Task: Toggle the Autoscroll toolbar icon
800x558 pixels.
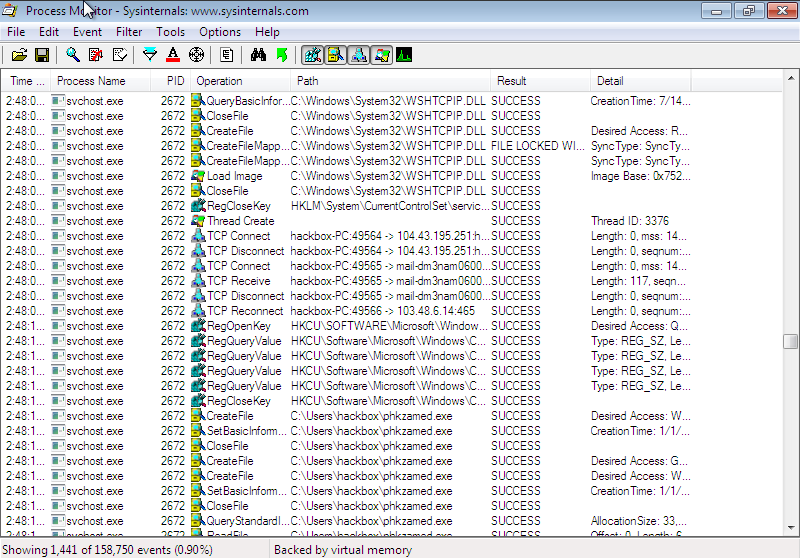Action: 96,55
